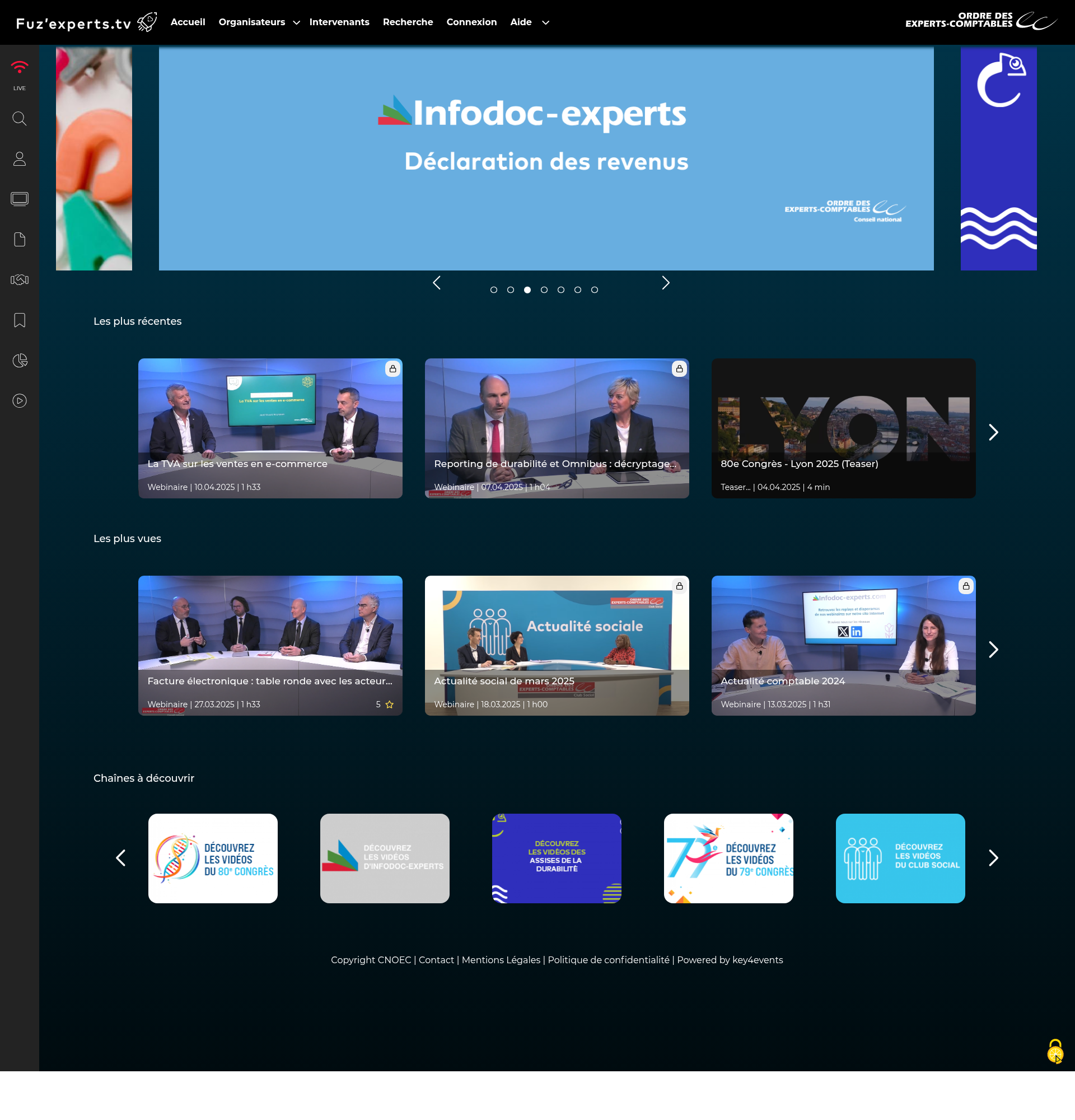Viewport: 1075px width, 1120px height.
Task: Click the Fuz'experts.tv rocket logo
Action: 86,22
